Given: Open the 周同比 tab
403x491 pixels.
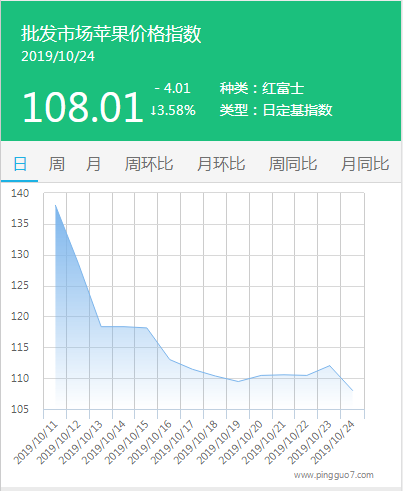Looking at the screenshot, I should 293,164.
